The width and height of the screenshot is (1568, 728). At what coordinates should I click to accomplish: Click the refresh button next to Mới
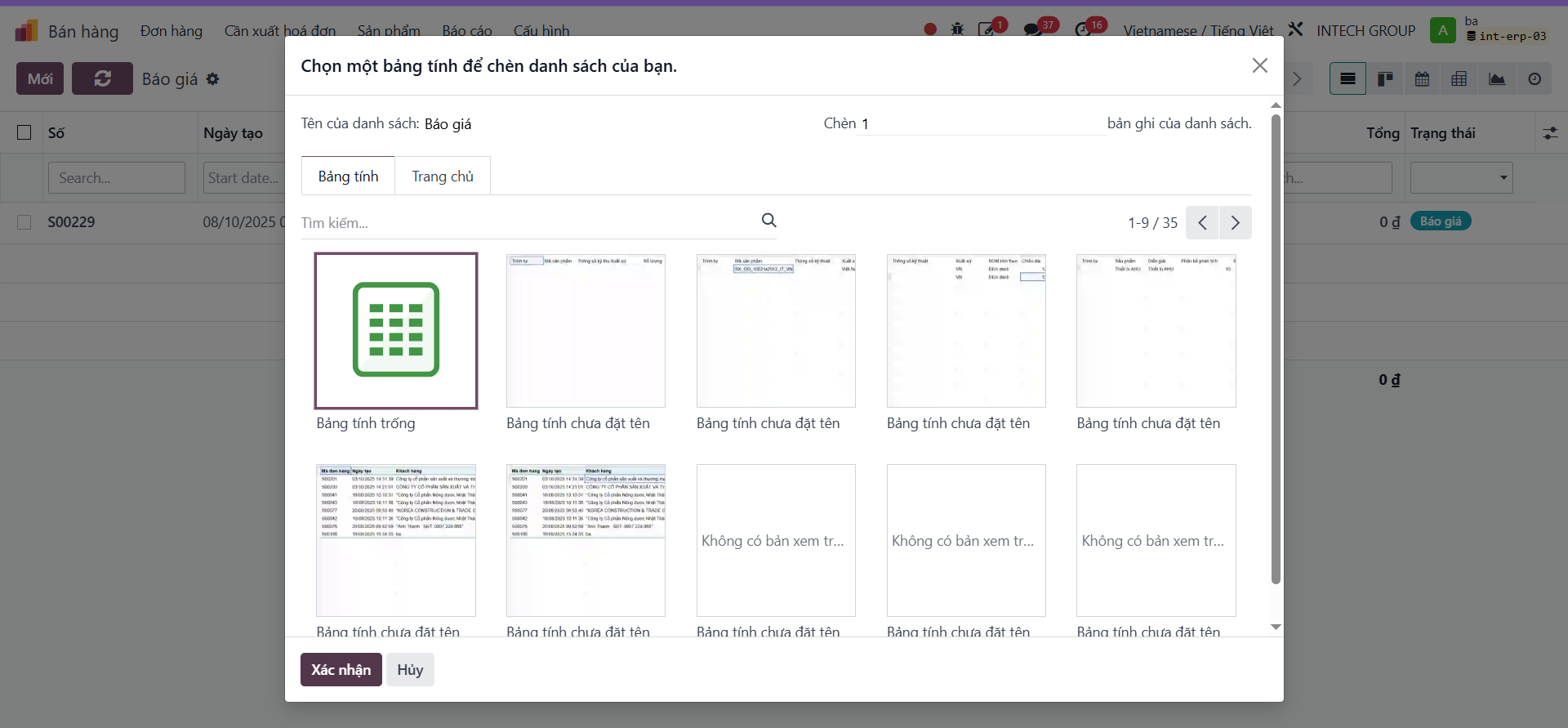102,78
